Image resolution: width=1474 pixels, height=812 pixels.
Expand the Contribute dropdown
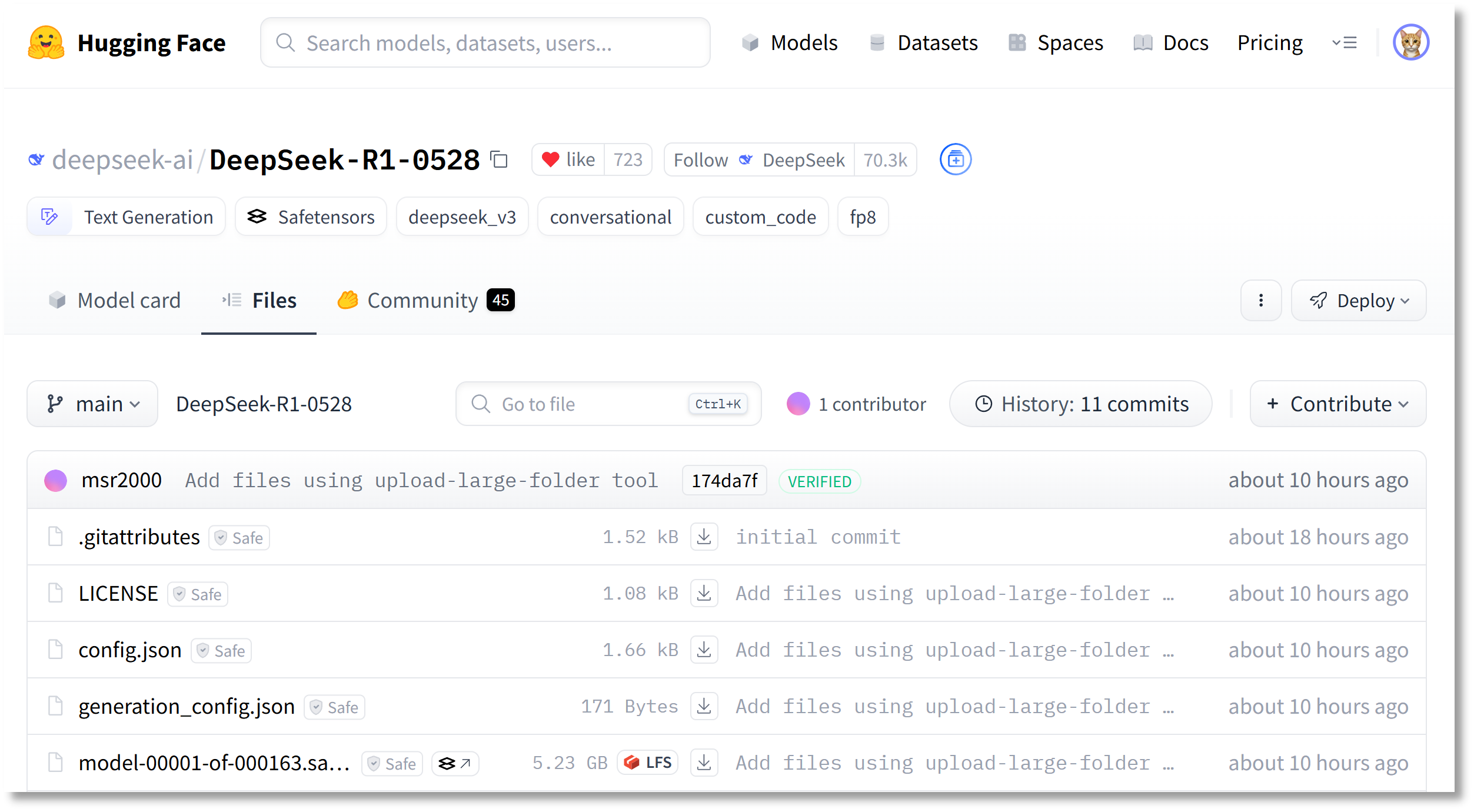pos(1337,404)
